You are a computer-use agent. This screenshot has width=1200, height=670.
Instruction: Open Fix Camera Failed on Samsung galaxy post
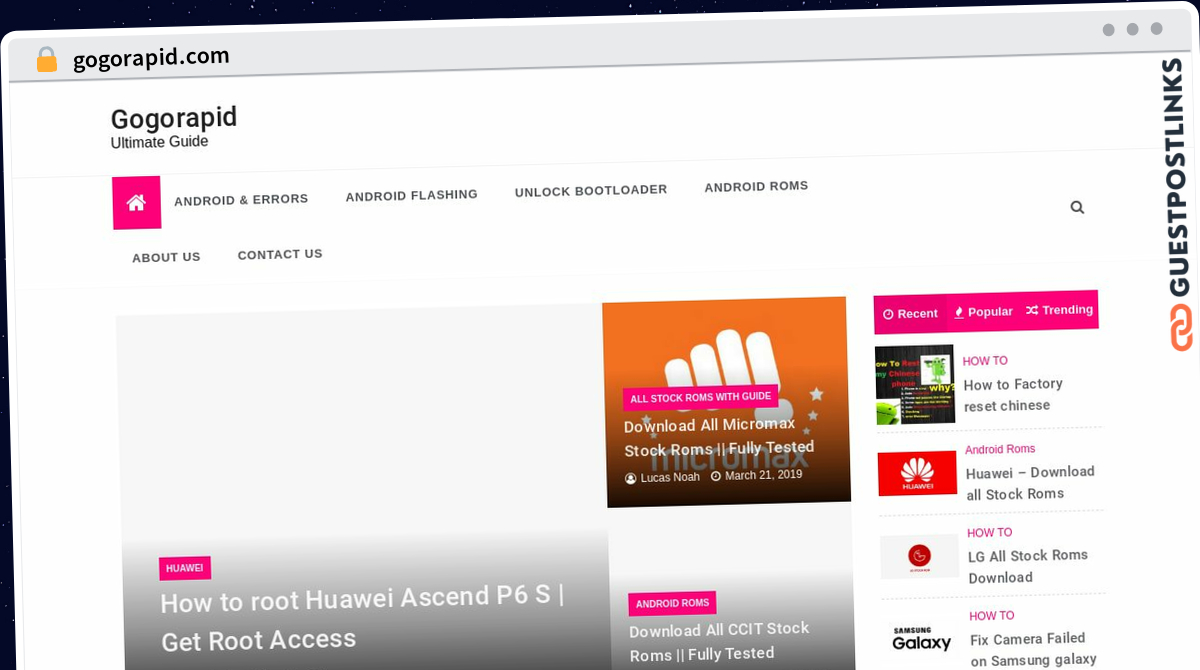1033,649
